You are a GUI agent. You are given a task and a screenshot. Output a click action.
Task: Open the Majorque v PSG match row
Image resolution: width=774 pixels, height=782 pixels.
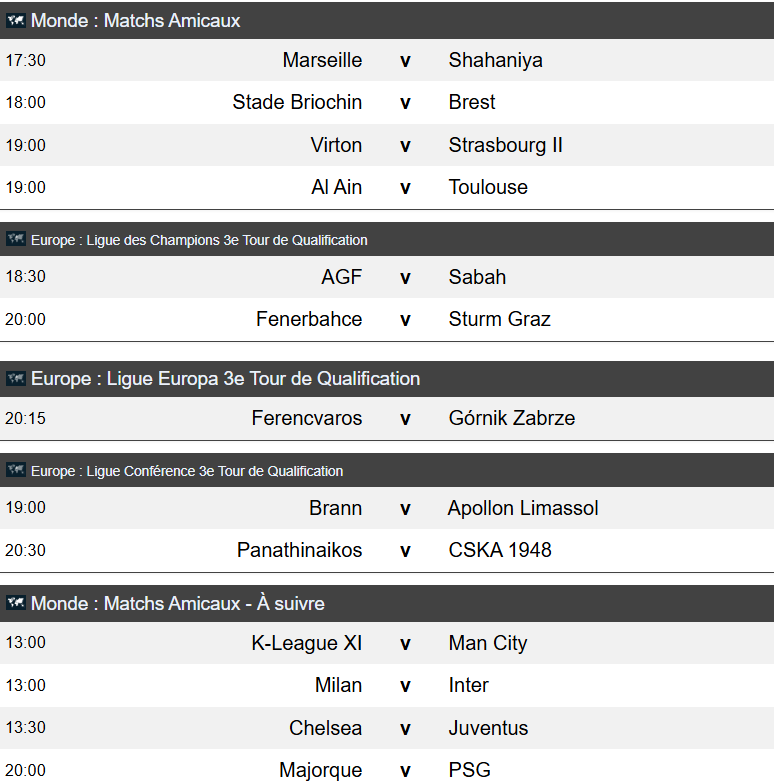pos(387,767)
